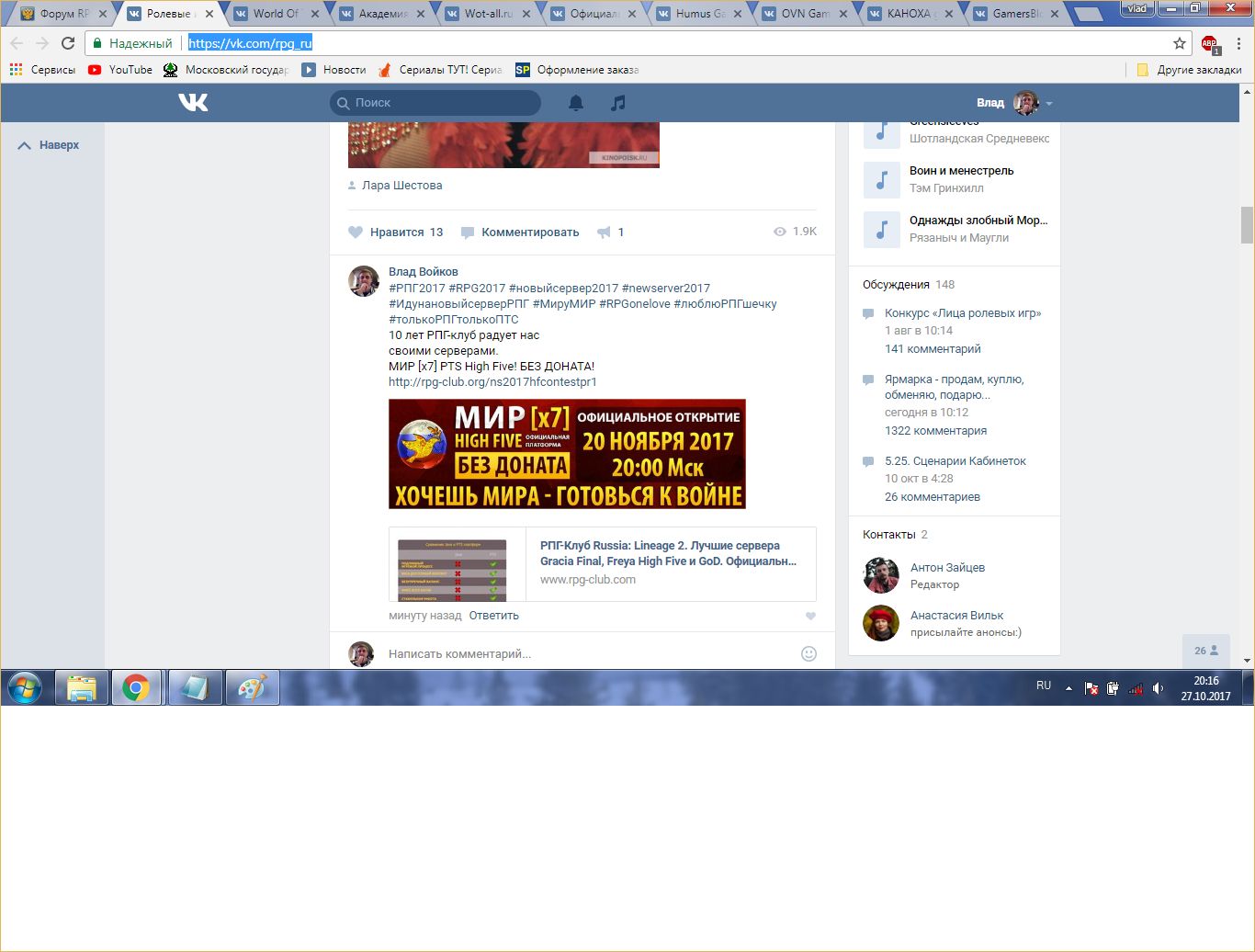1255x952 pixels.
Task: Click Комментировать under the post
Action: click(x=520, y=232)
